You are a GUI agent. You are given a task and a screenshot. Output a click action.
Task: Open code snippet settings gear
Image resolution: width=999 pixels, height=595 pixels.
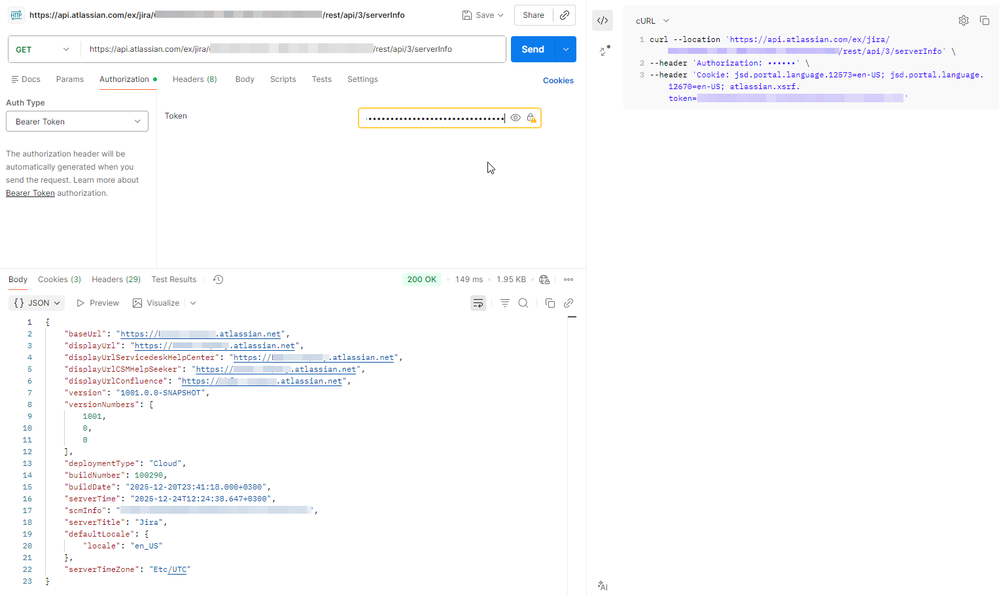tap(963, 20)
